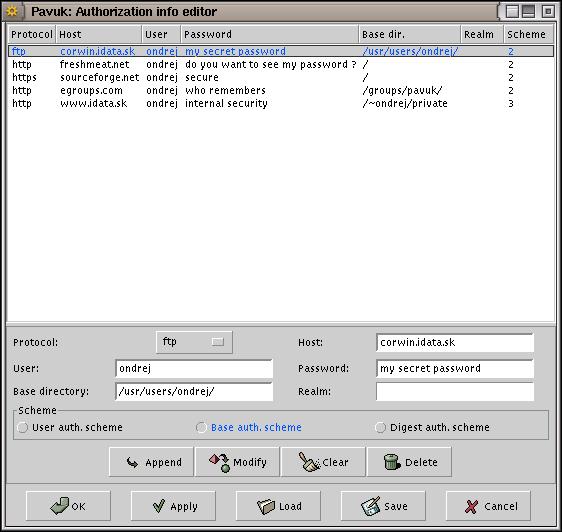Image resolution: width=562 pixels, height=532 pixels.
Task: Click the Clear brush icon
Action: pyautogui.click(x=309, y=462)
